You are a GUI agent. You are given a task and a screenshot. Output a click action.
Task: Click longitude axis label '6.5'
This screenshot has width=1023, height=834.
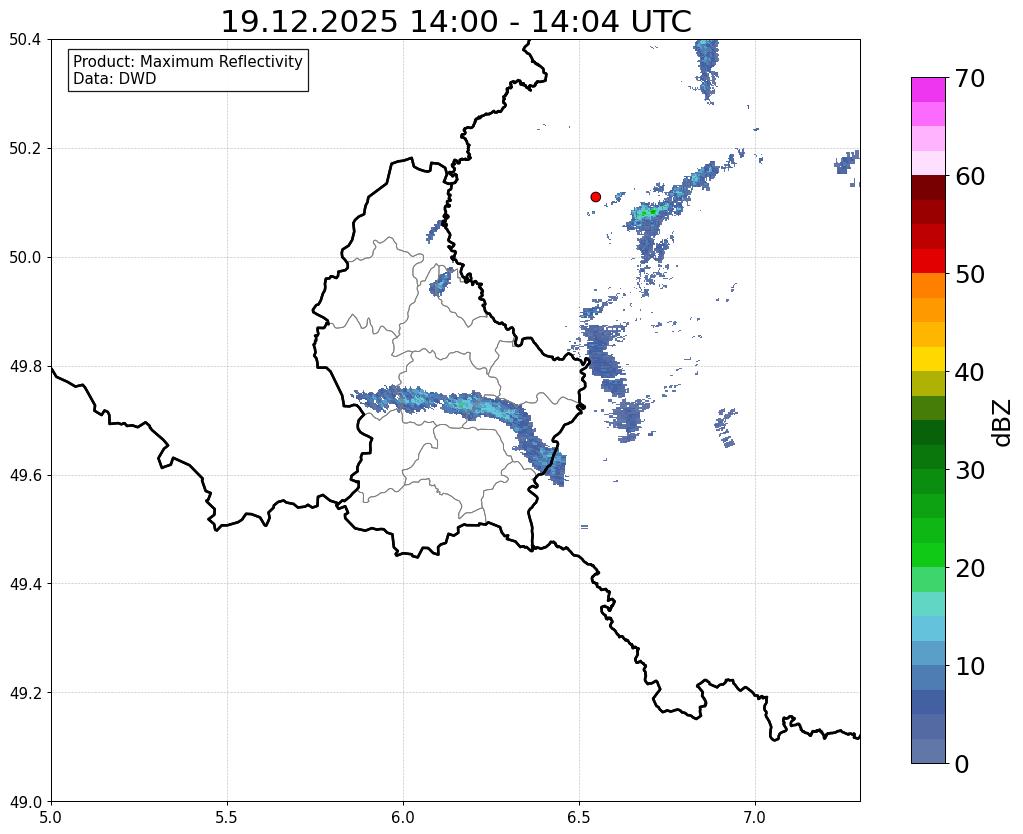coord(579,818)
